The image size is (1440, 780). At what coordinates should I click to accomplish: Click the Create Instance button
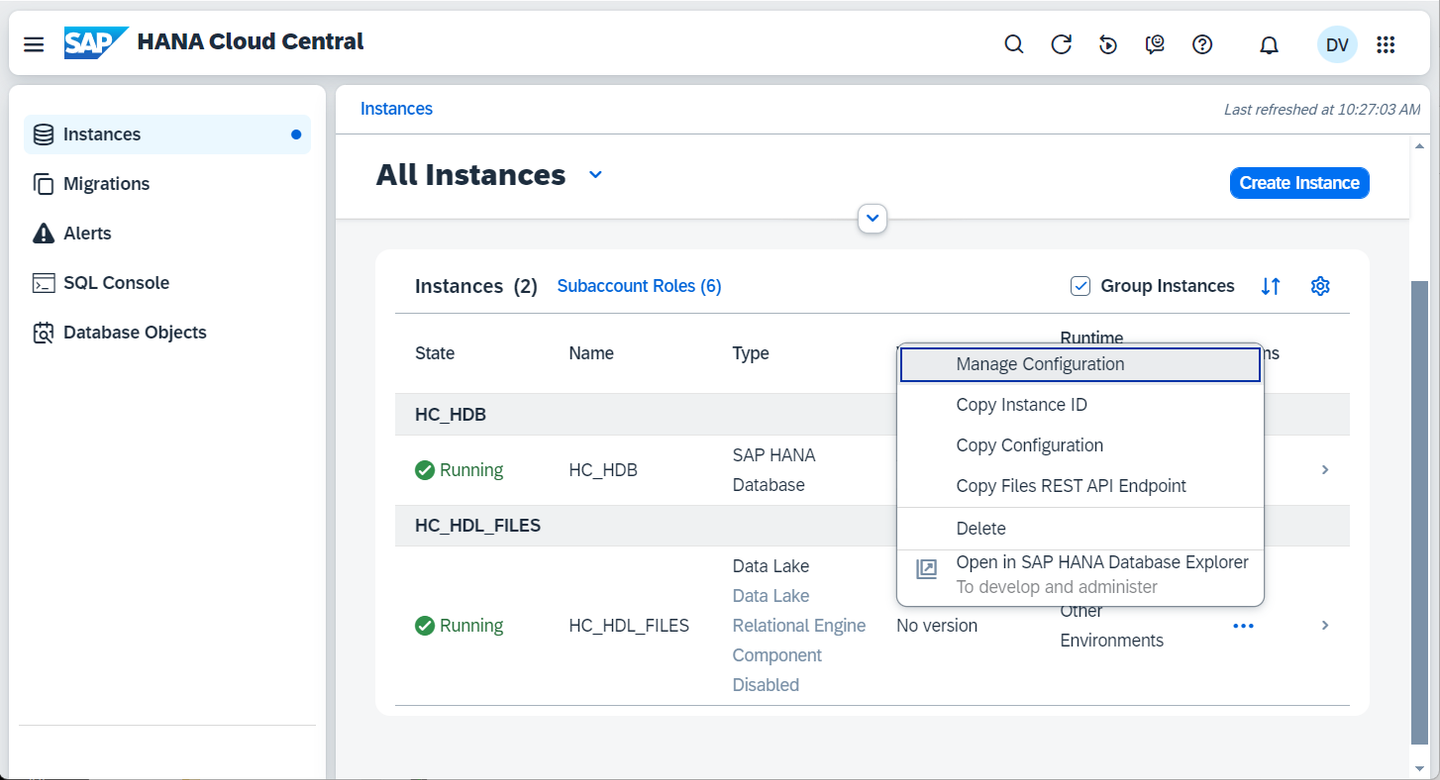(1299, 183)
